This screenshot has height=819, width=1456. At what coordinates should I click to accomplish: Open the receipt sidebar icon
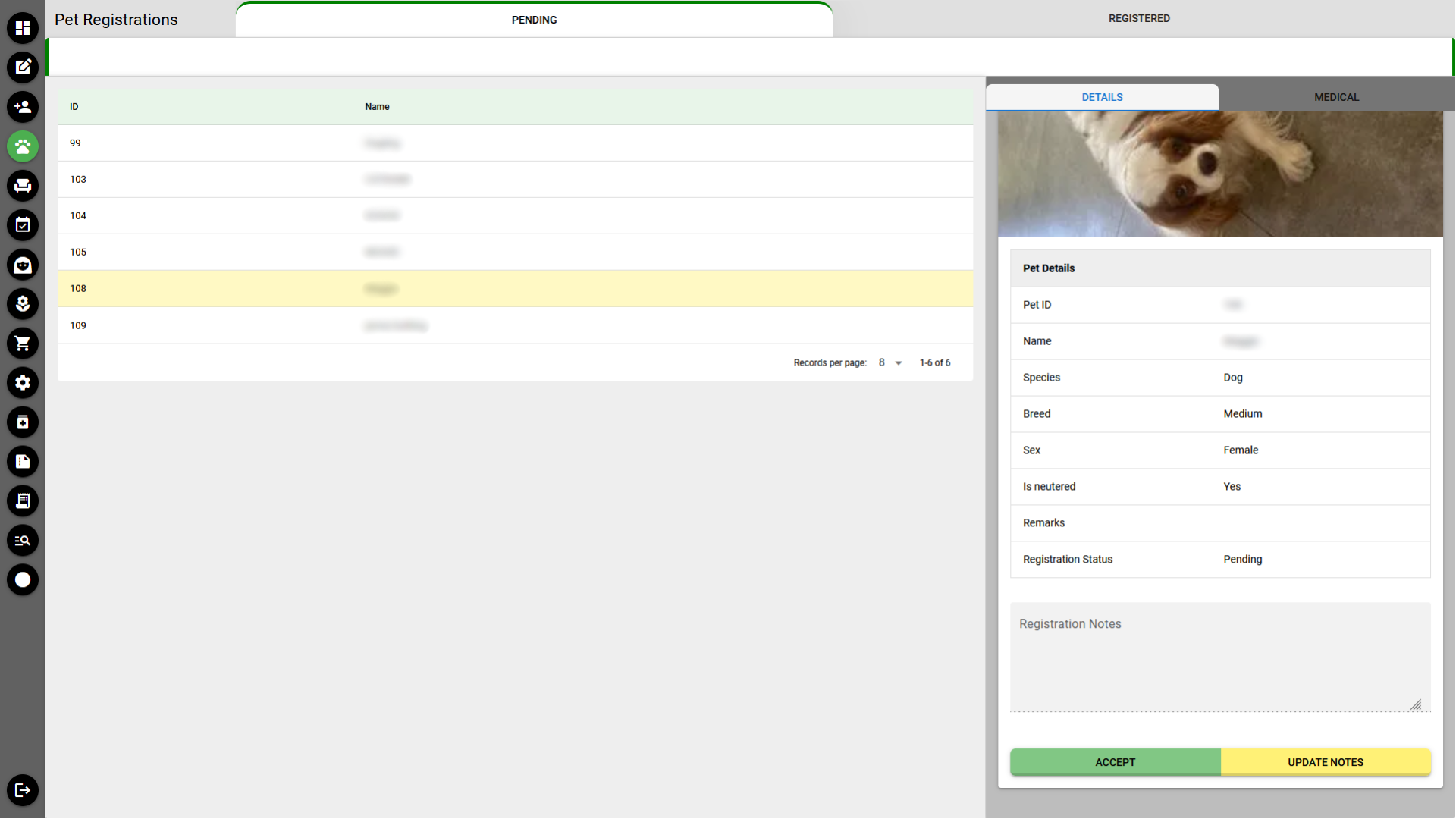coord(23,501)
